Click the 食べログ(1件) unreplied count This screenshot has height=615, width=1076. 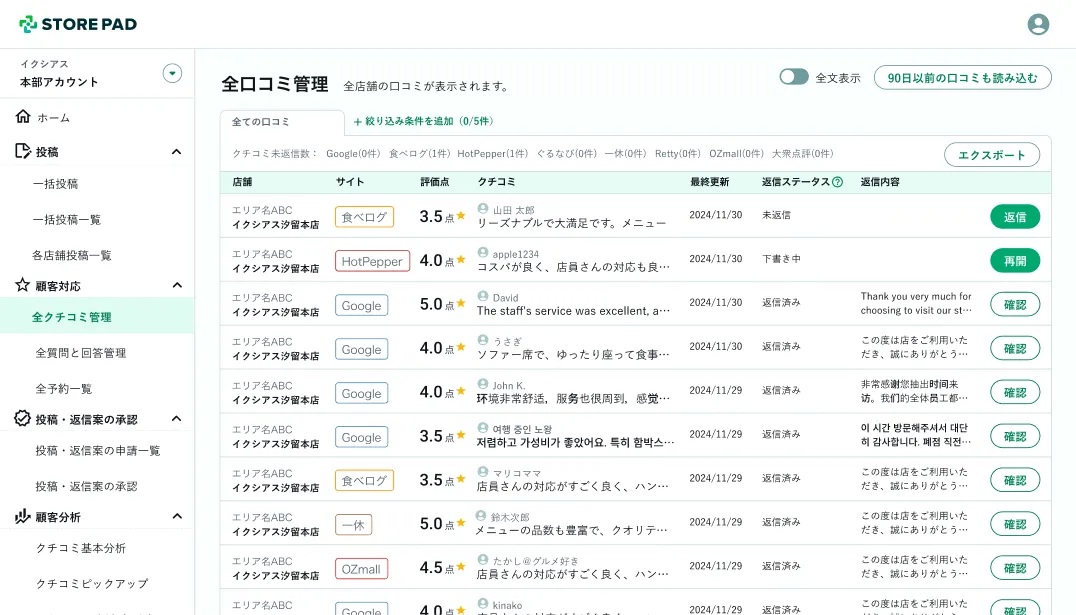pos(419,154)
